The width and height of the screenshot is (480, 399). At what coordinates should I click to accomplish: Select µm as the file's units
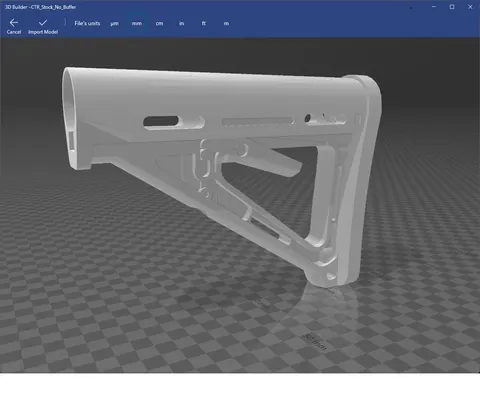point(114,23)
